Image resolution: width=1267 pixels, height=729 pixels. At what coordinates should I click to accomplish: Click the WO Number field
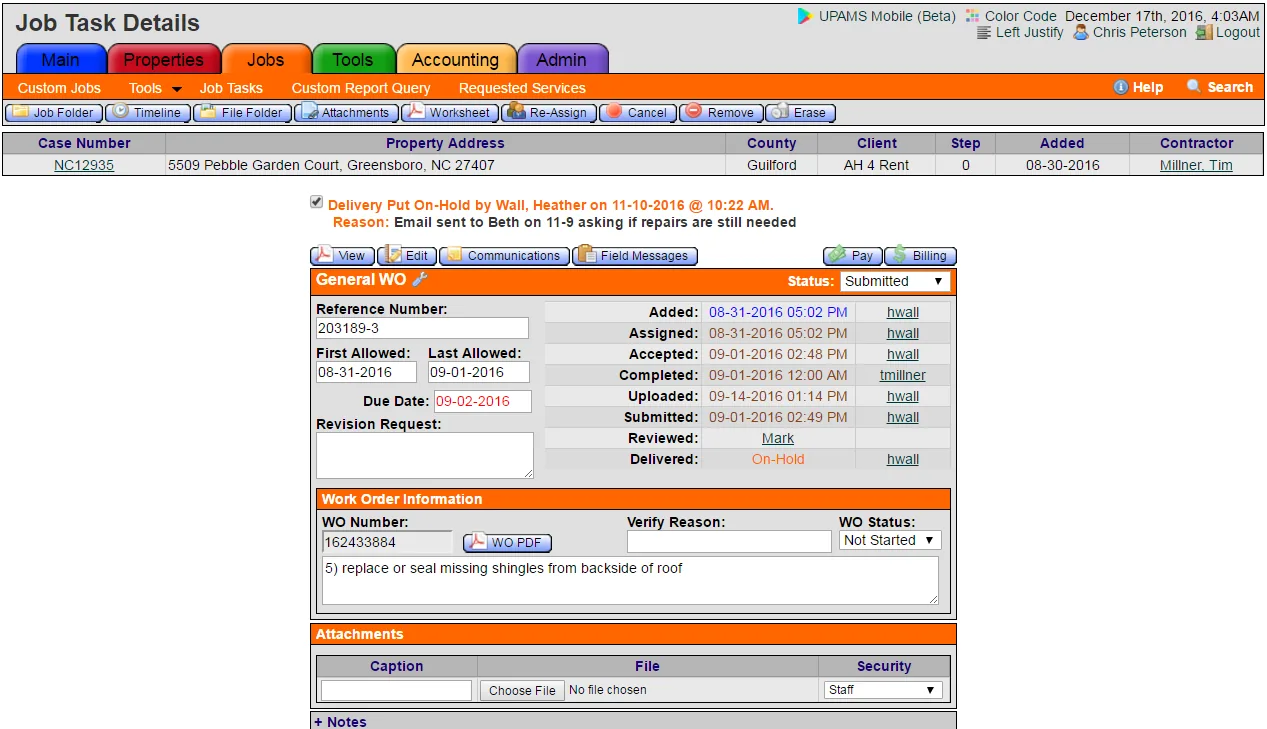(387, 542)
